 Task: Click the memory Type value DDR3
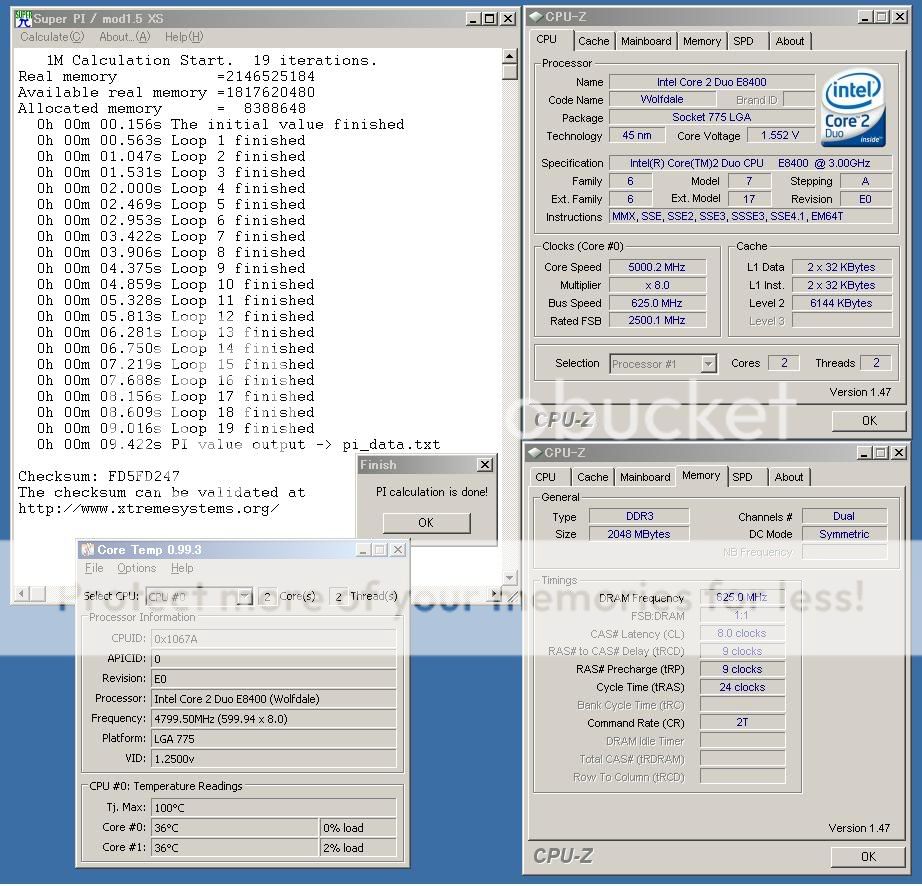tap(639, 516)
